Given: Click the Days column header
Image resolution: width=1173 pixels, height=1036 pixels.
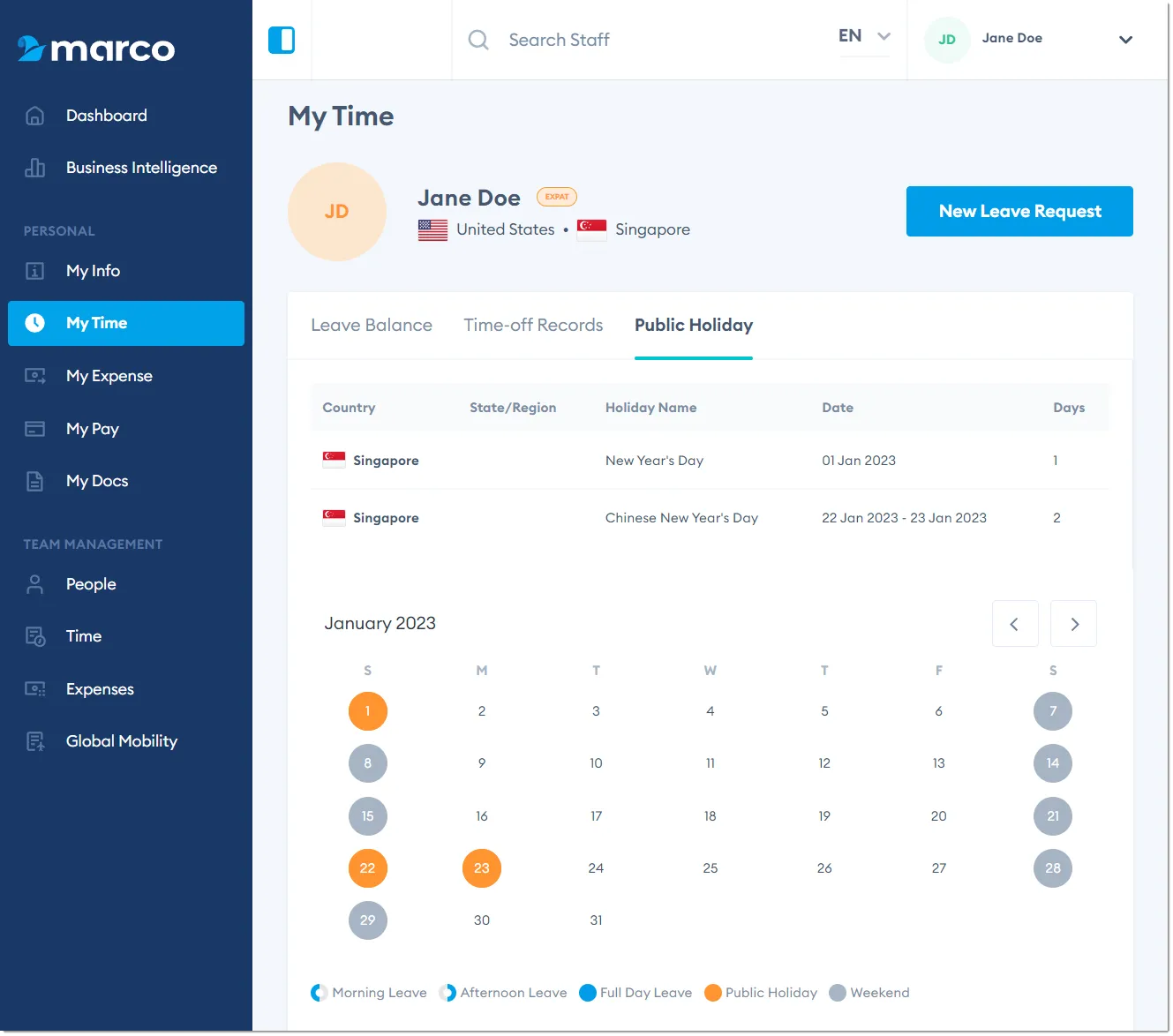Looking at the screenshot, I should tap(1069, 408).
